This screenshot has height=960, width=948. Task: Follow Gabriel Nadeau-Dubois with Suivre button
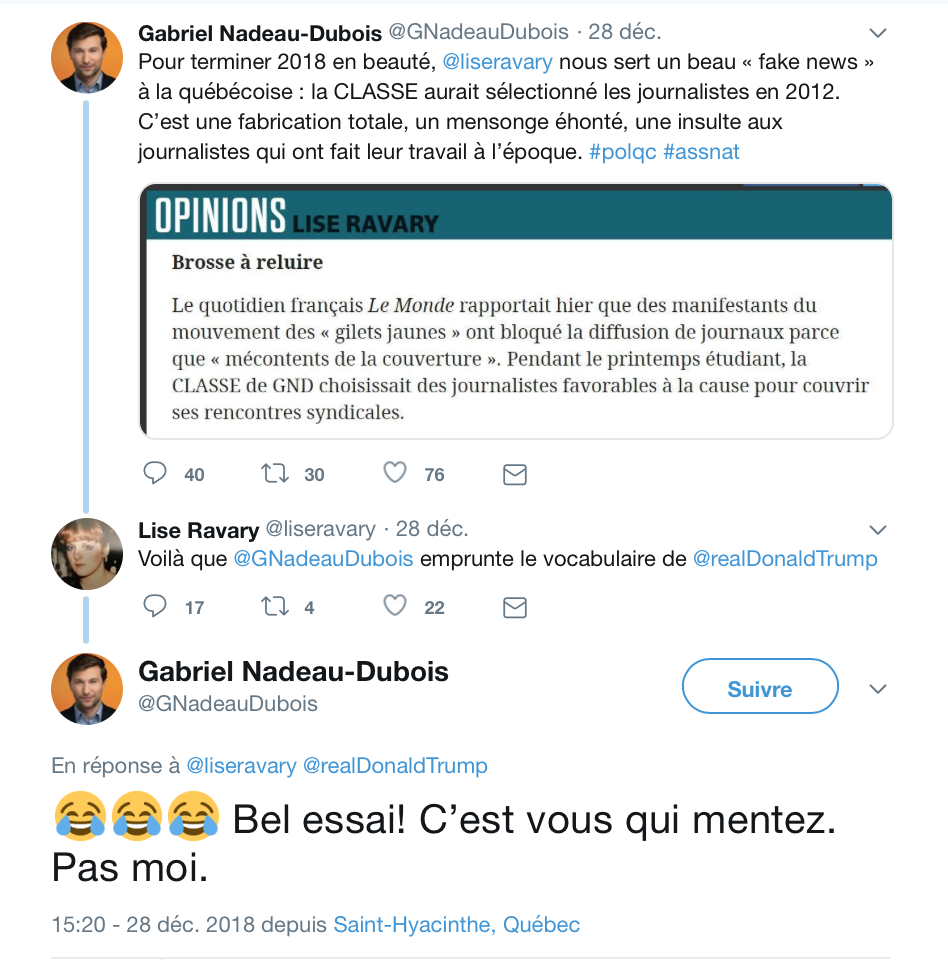[760, 686]
